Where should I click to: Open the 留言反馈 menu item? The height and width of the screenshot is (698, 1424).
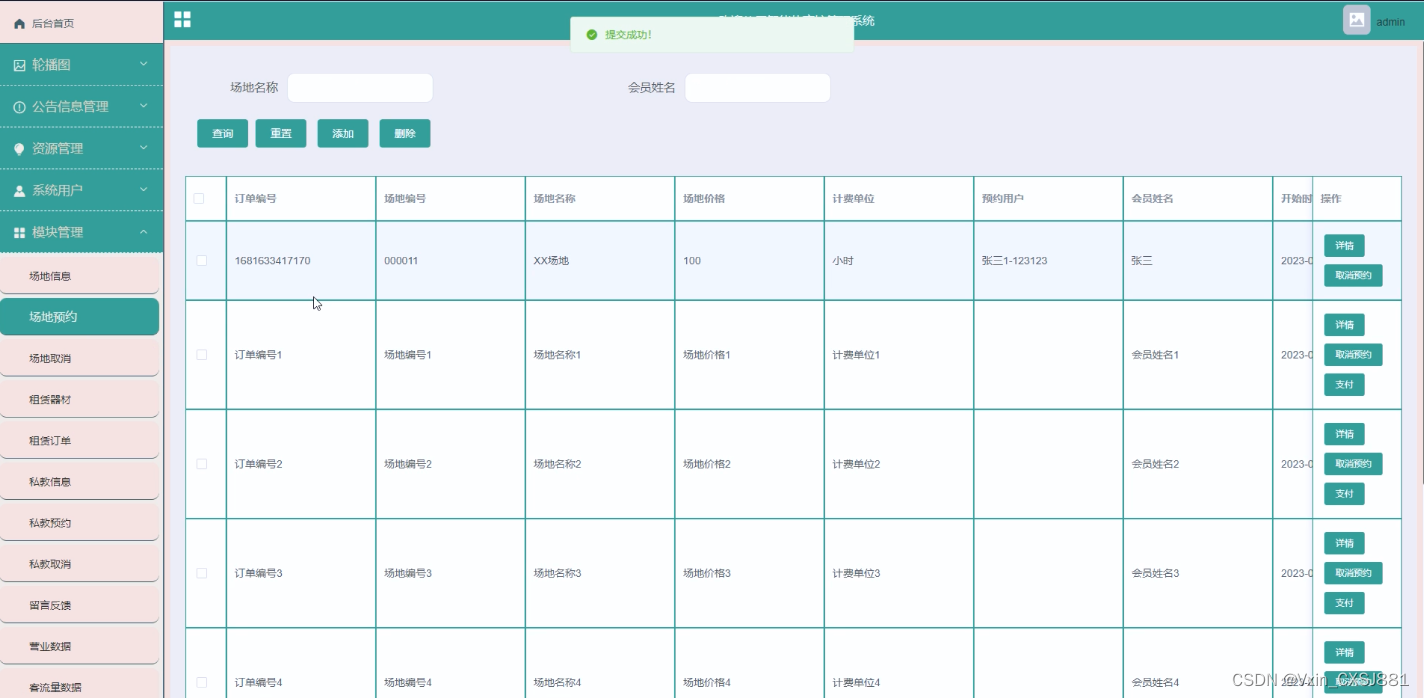(x=80, y=605)
